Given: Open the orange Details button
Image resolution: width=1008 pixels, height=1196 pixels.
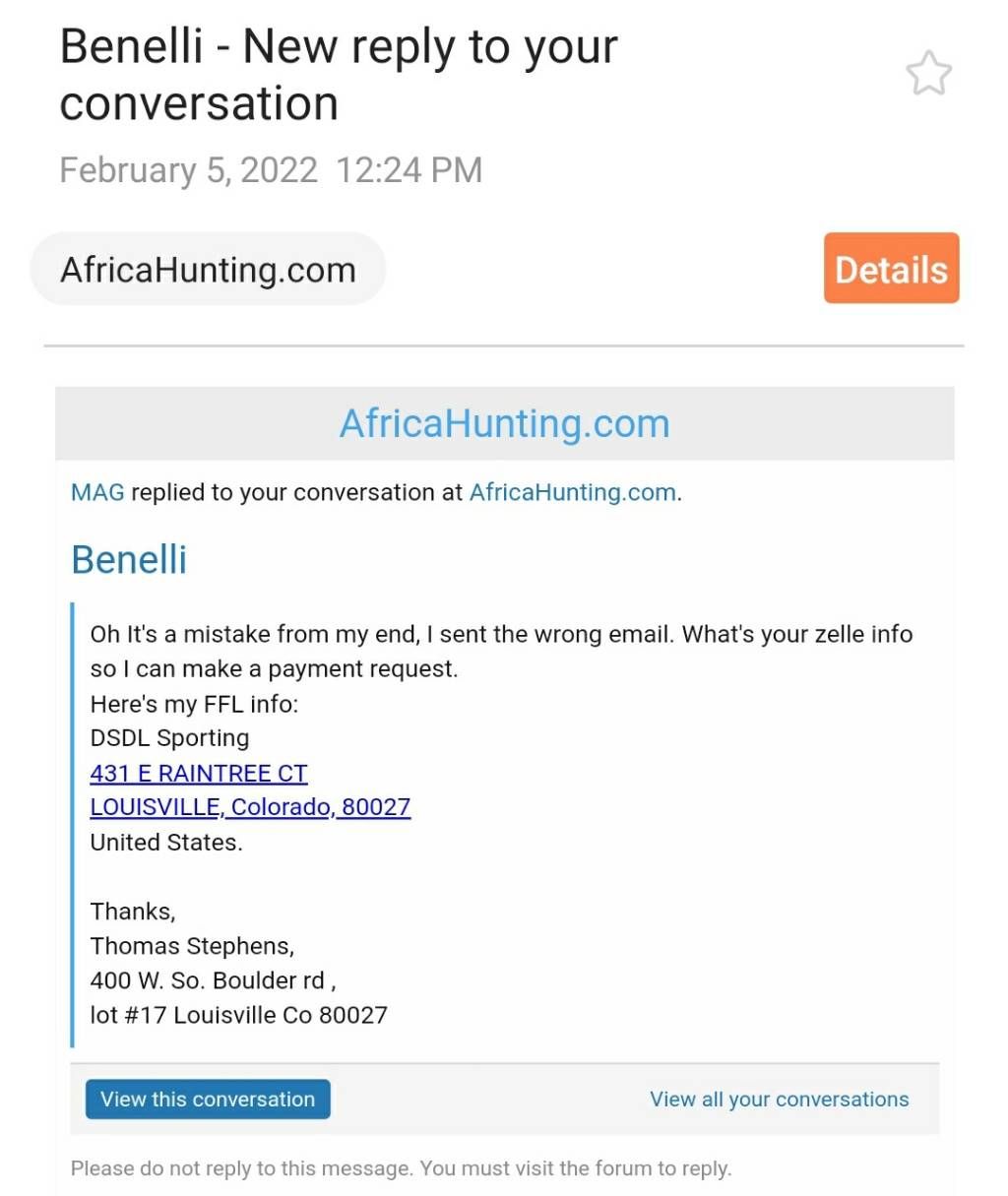Looking at the screenshot, I should (x=891, y=268).
